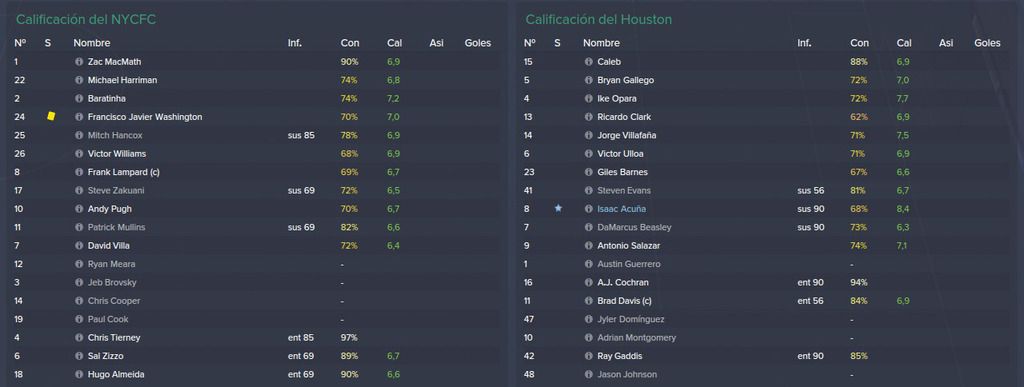
Task: Select the yellow card icon for Francisco Javier Washington
Action: [x=51, y=116]
